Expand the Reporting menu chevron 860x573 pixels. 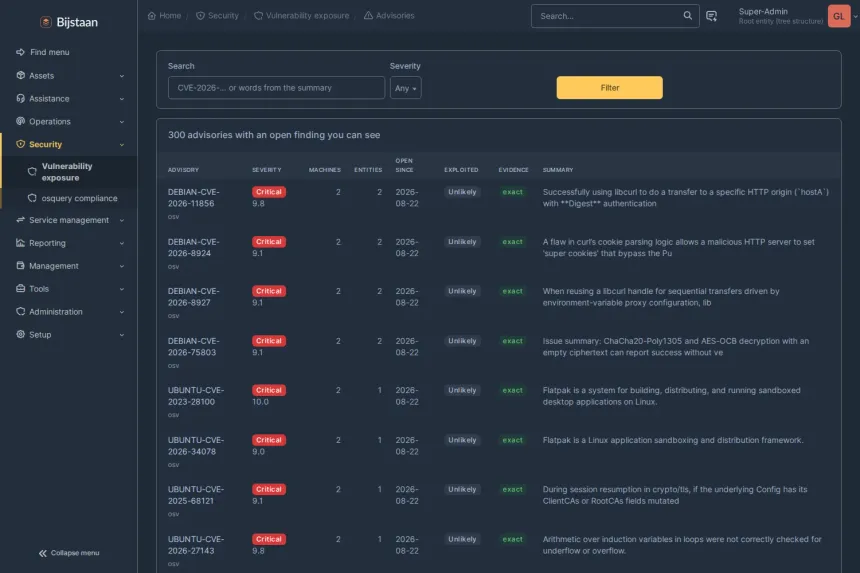point(122,243)
